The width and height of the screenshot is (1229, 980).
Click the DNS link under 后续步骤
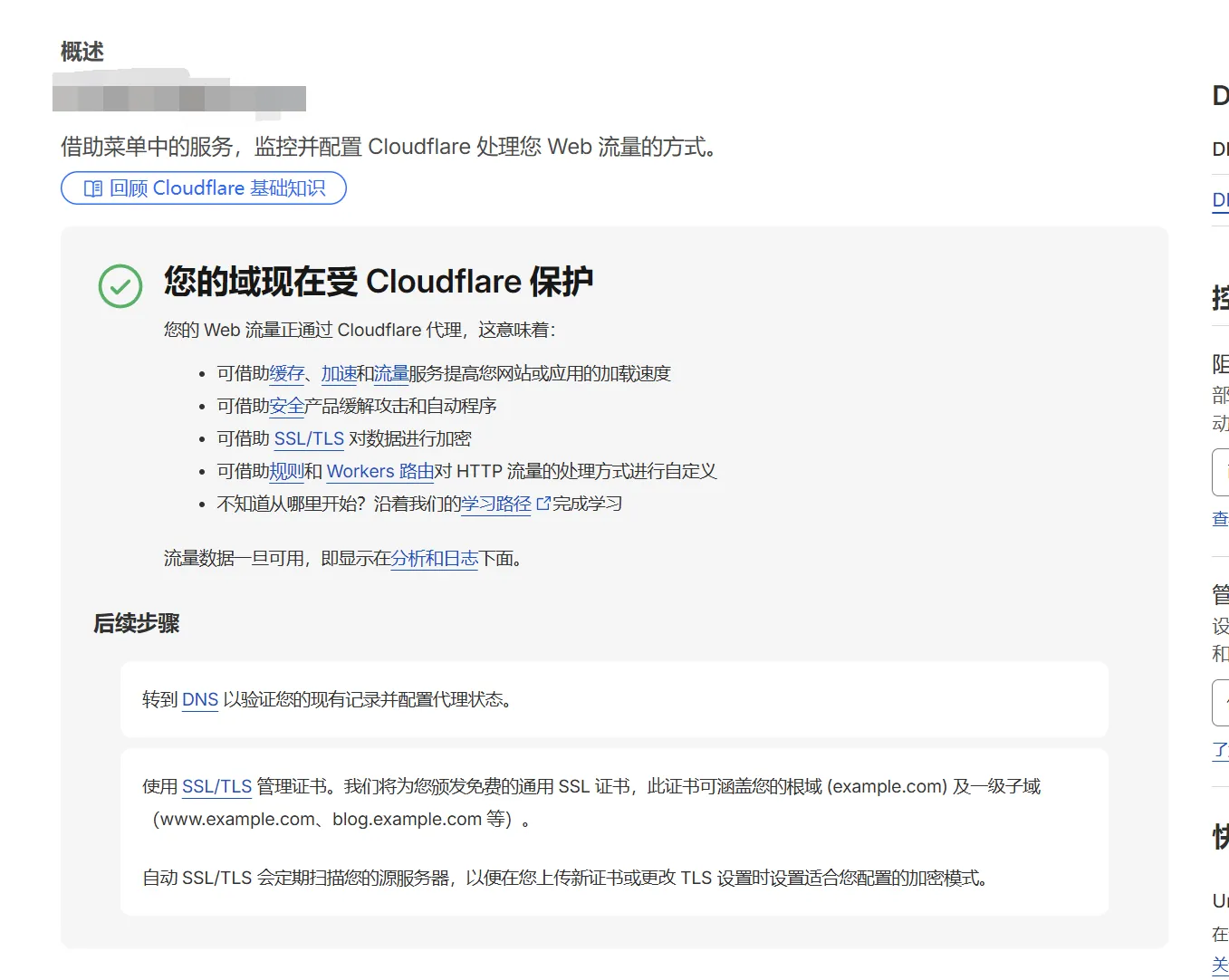point(200,699)
